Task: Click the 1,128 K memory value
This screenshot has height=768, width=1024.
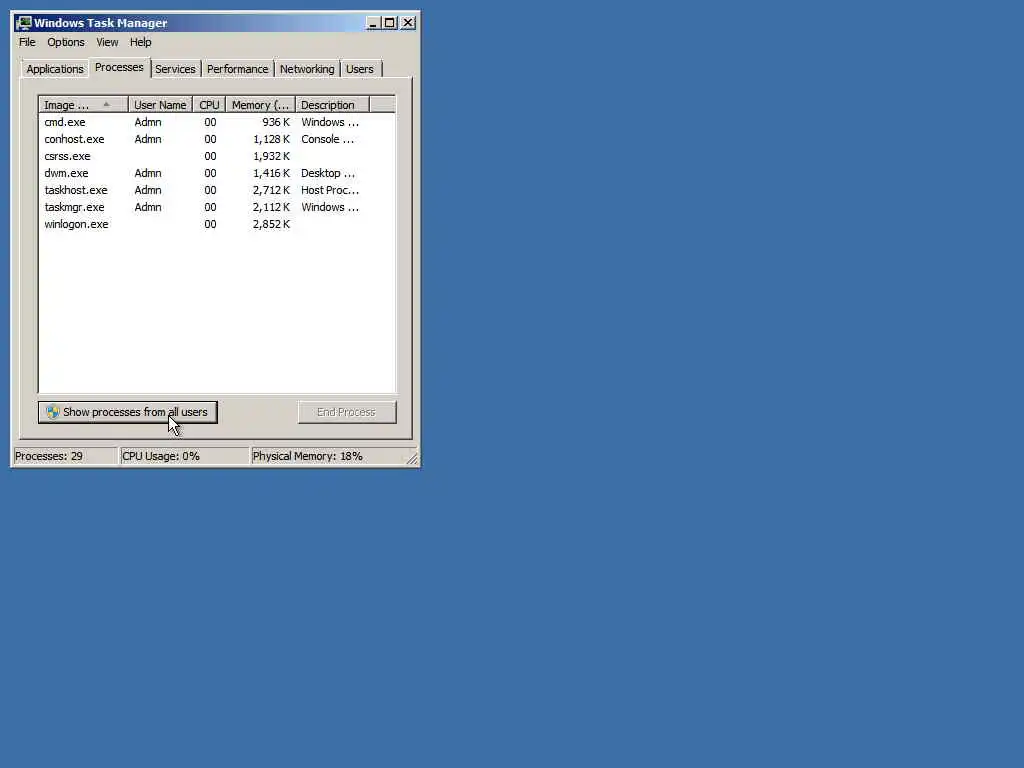Action: click(x=271, y=139)
